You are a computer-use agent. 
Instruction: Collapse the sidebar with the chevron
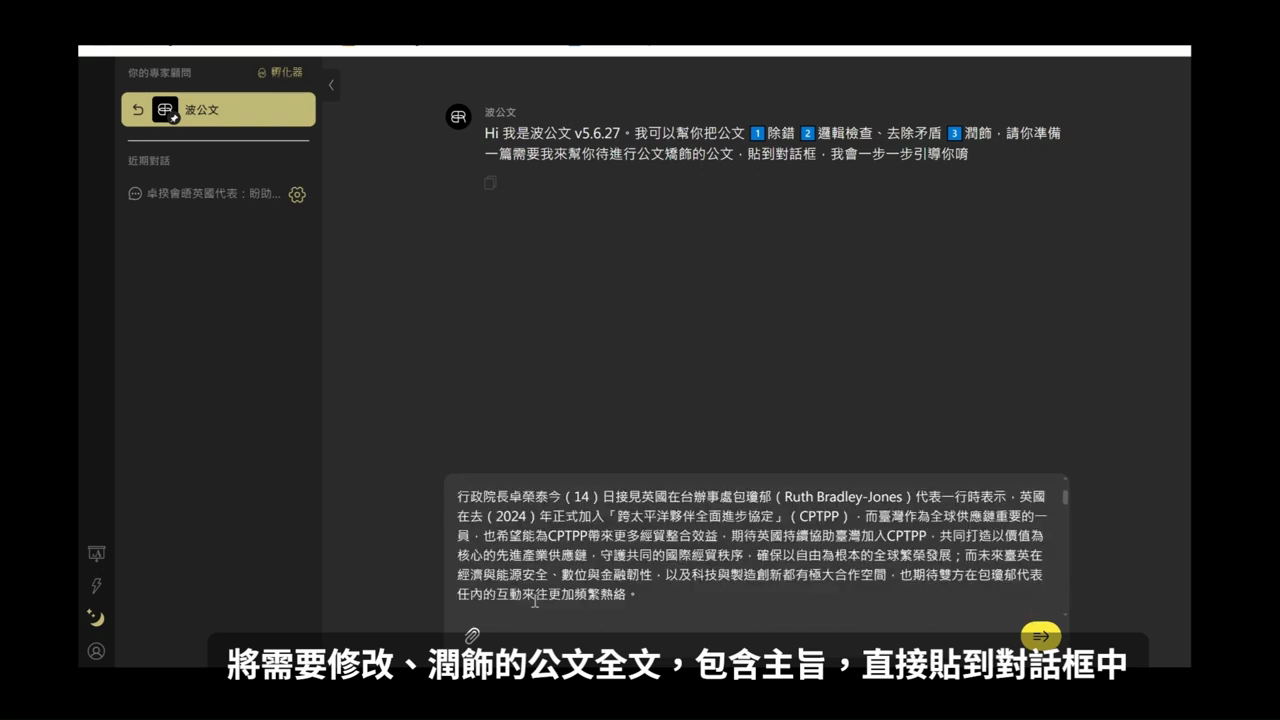331,85
